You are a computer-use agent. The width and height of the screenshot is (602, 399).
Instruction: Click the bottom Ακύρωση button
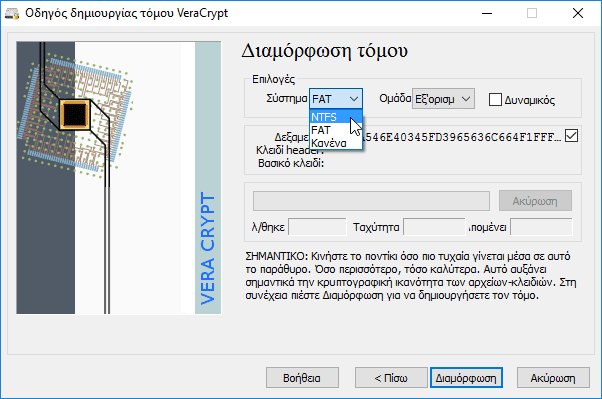click(553, 378)
